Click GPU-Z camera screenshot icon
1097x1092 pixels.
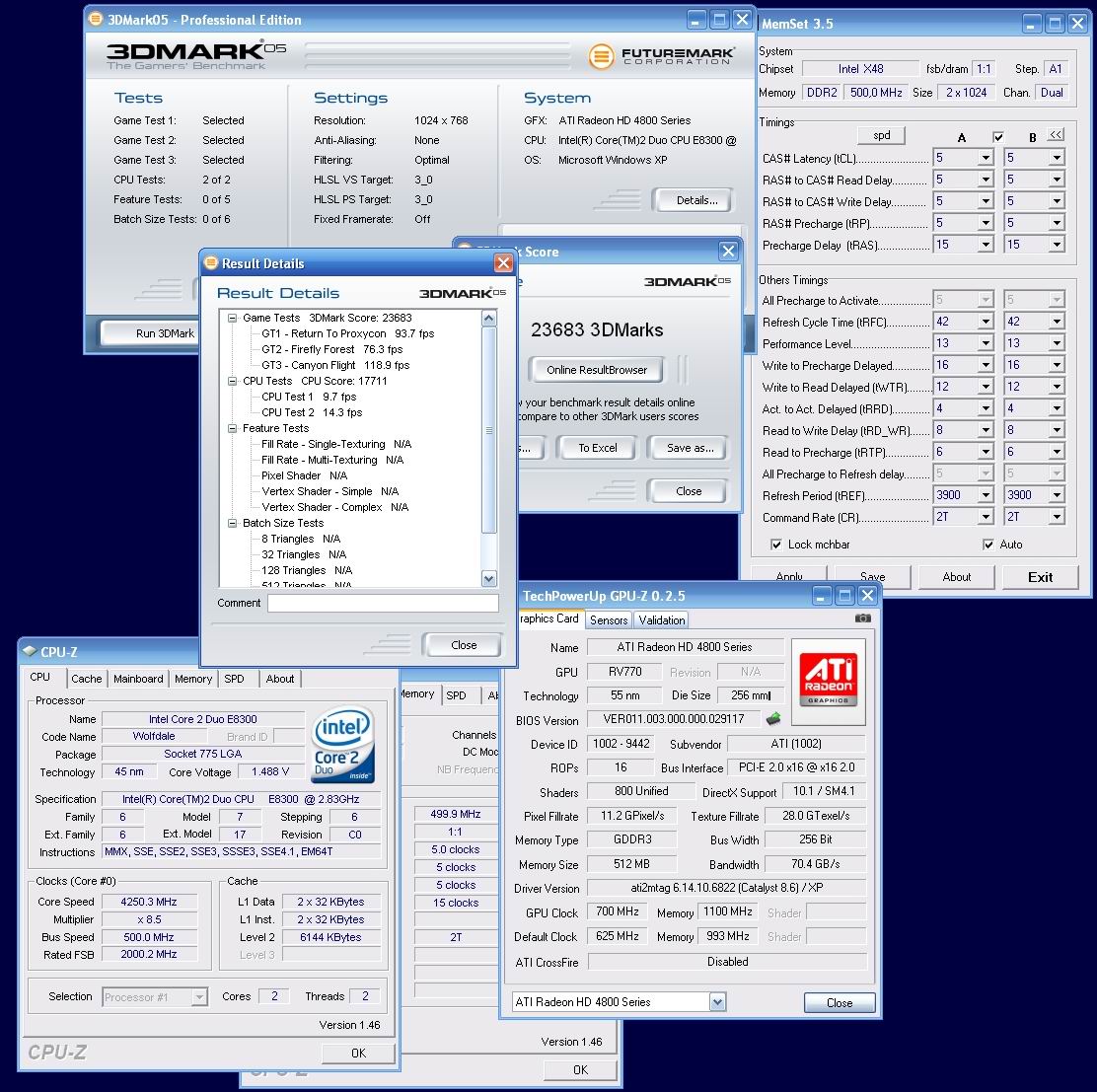(x=862, y=619)
